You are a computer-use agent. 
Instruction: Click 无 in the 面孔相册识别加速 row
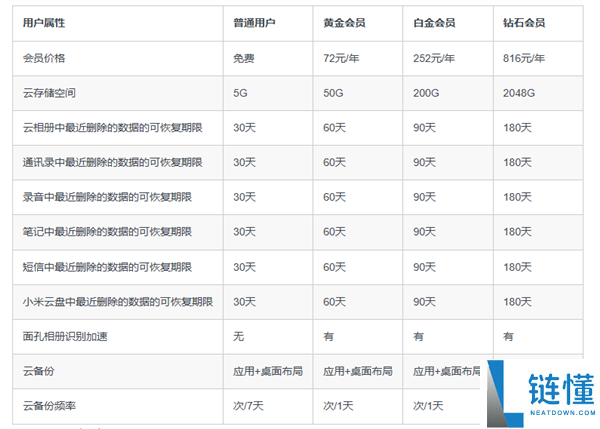[x=238, y=337]
